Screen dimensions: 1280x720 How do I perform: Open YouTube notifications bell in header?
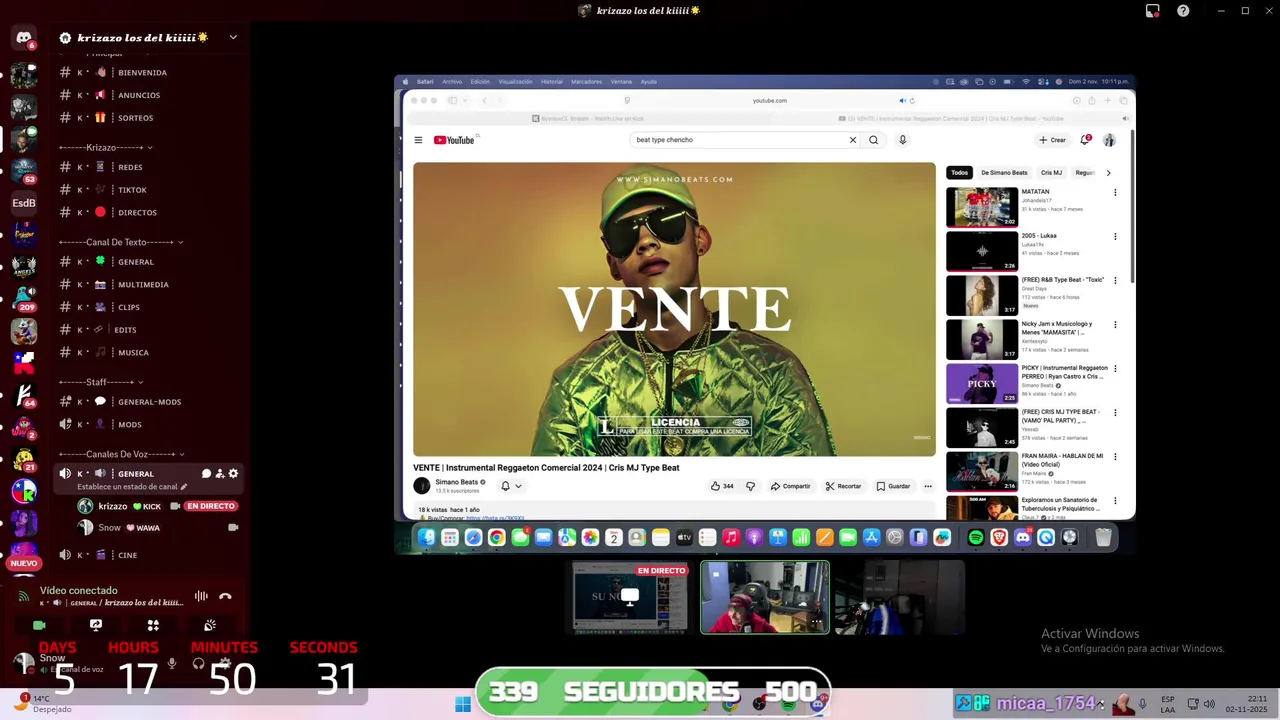(x=1085, y=140)
